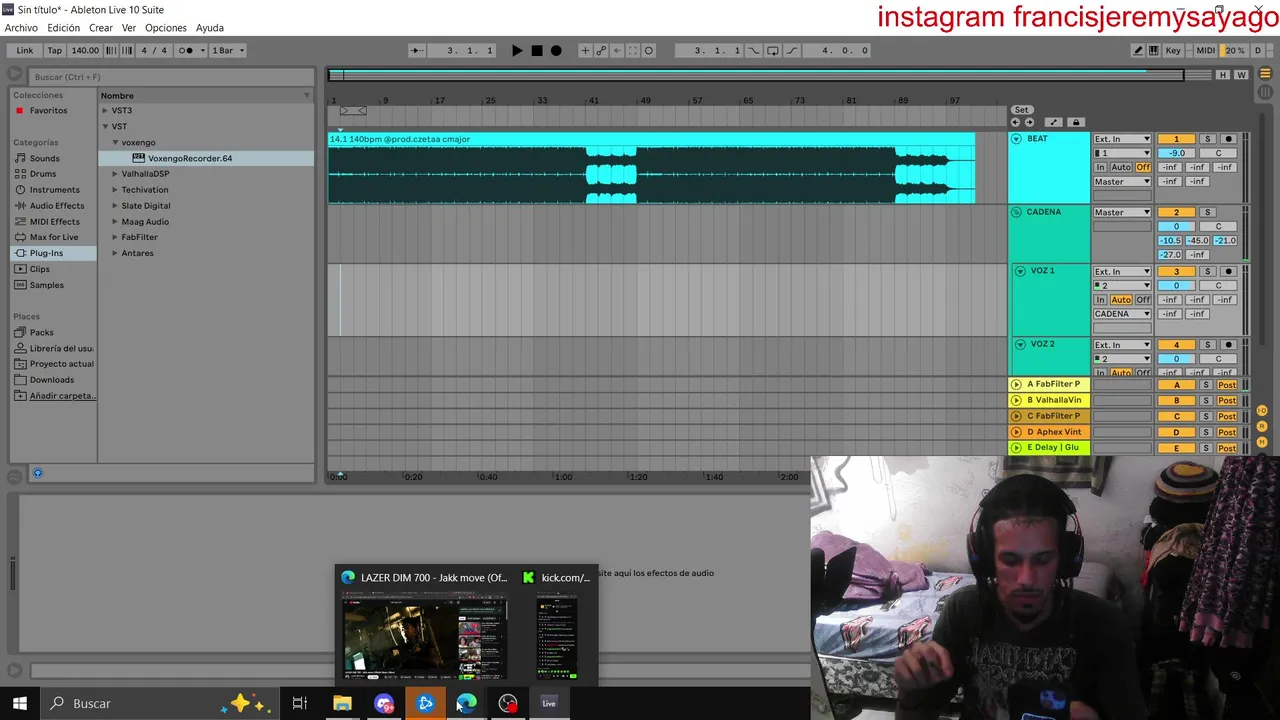Toggle MIDI Arrangement Overdub plus icon
Image resolution: width=1280 pixels, height=720 pixels.
pyautogui.click(x=585, y=51)
